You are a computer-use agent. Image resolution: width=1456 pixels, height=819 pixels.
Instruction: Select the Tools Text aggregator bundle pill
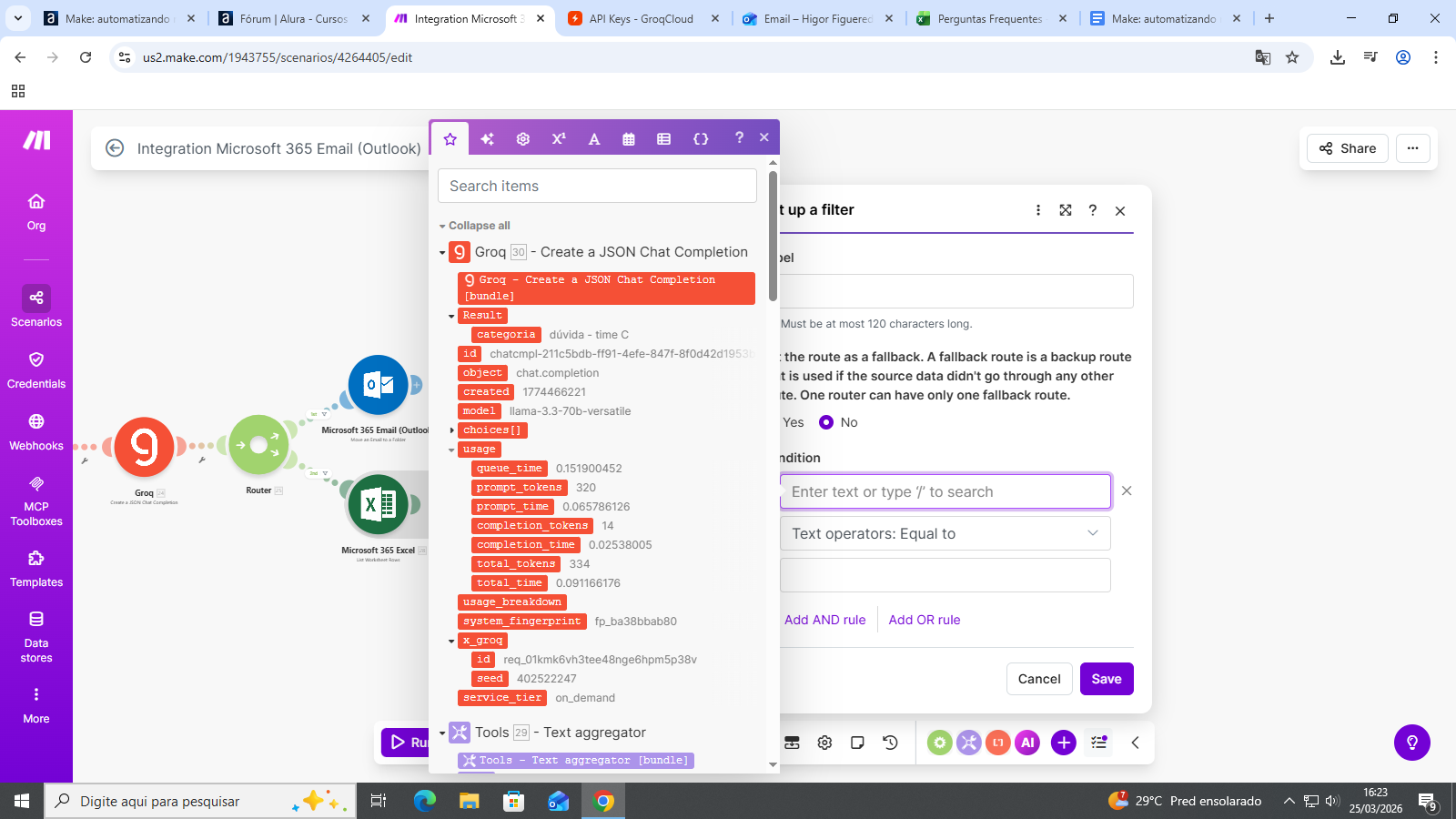coord(576,761)
